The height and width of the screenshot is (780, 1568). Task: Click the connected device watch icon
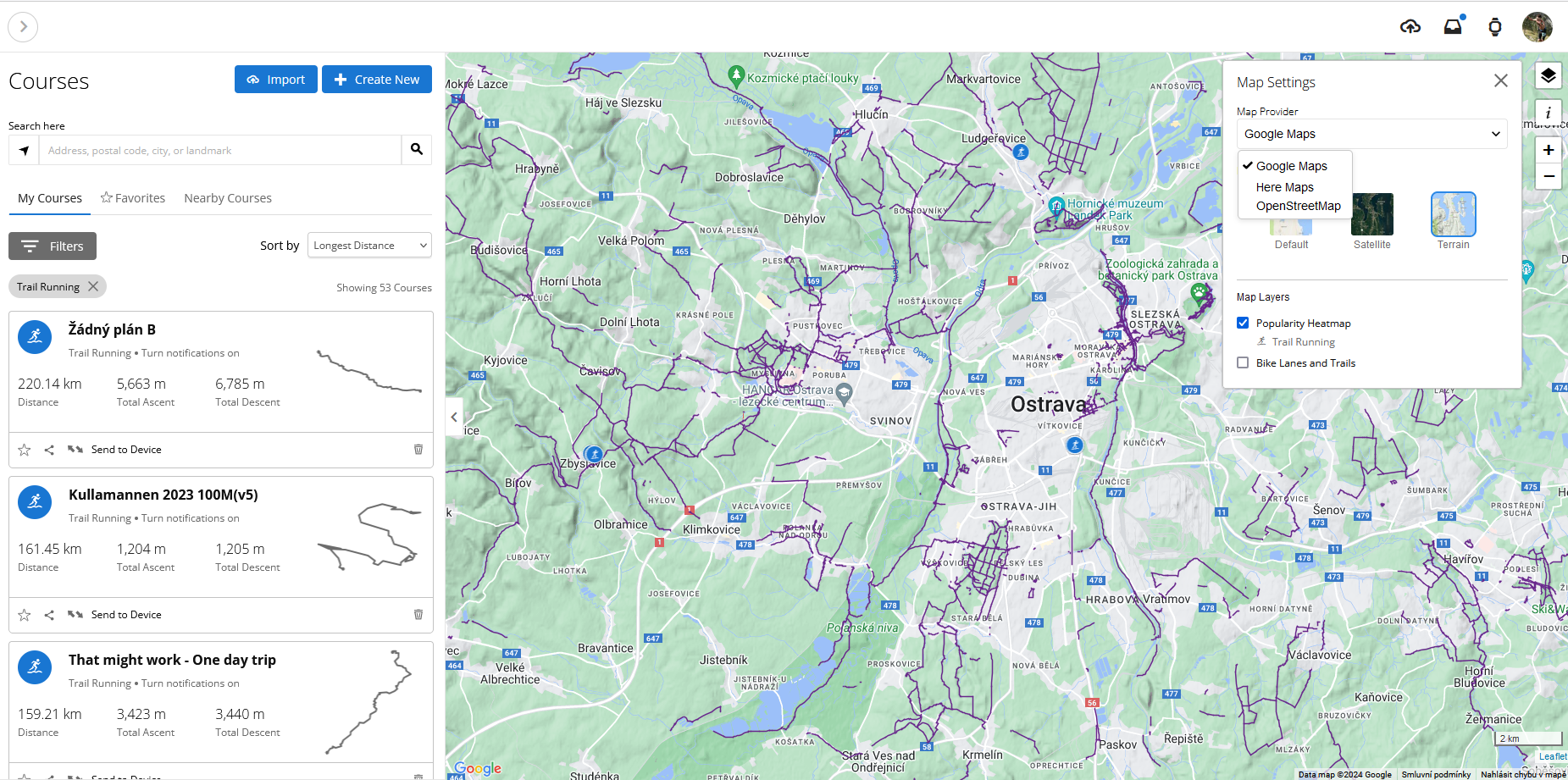1495,26
